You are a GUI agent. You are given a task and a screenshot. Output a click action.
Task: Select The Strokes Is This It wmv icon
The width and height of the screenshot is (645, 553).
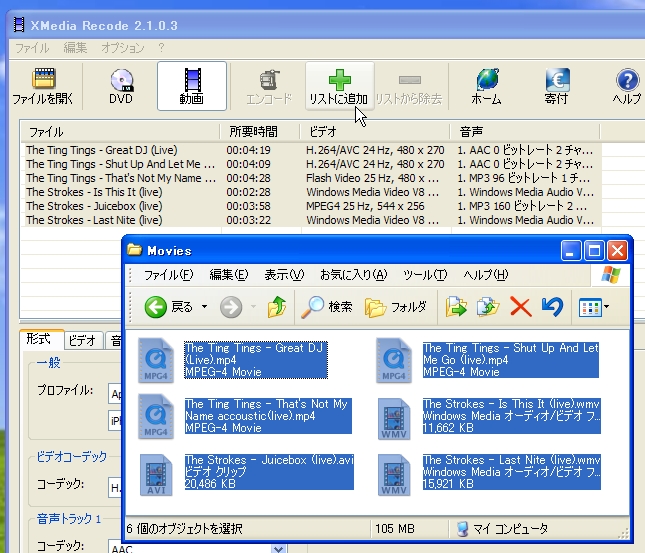tap(394, 419)
